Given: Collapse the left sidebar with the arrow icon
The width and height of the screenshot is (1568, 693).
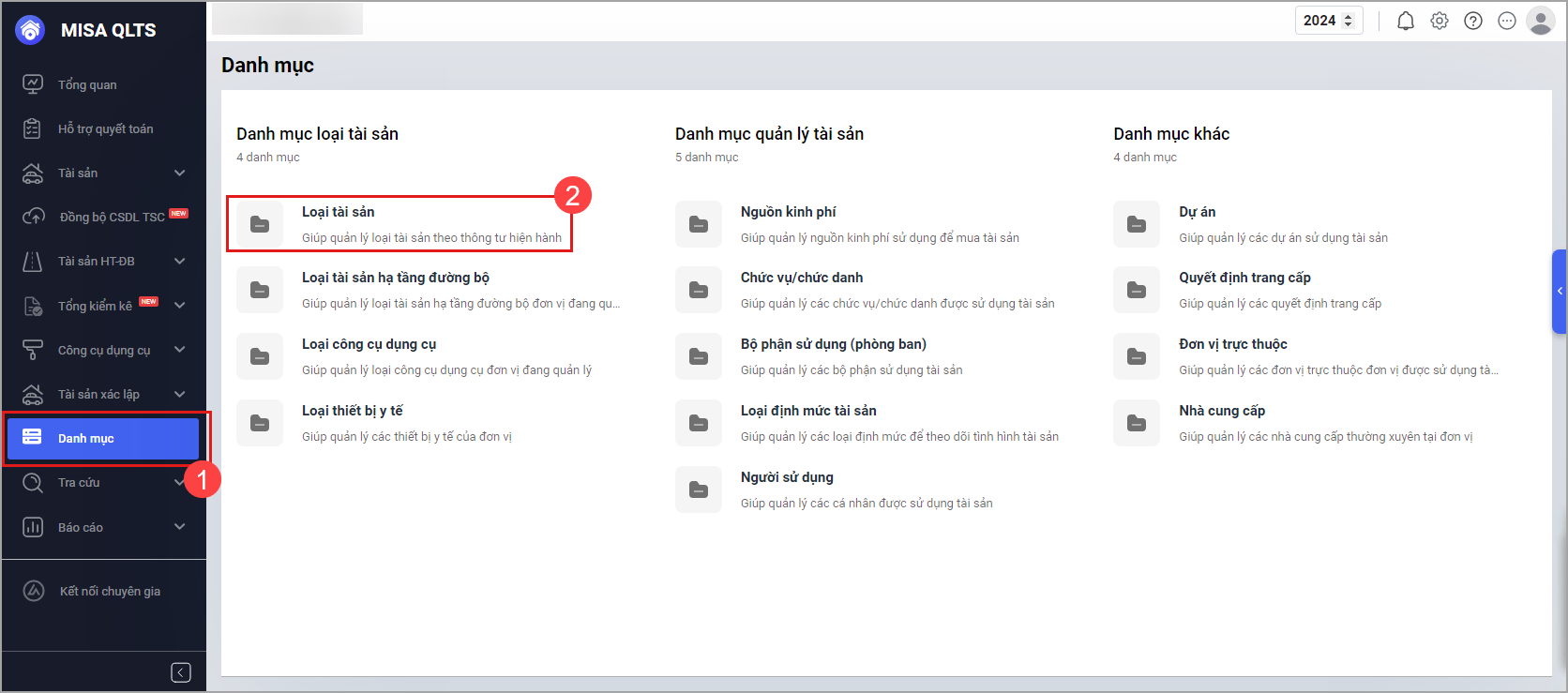Looking at the screenshot, I should [181, 672].
